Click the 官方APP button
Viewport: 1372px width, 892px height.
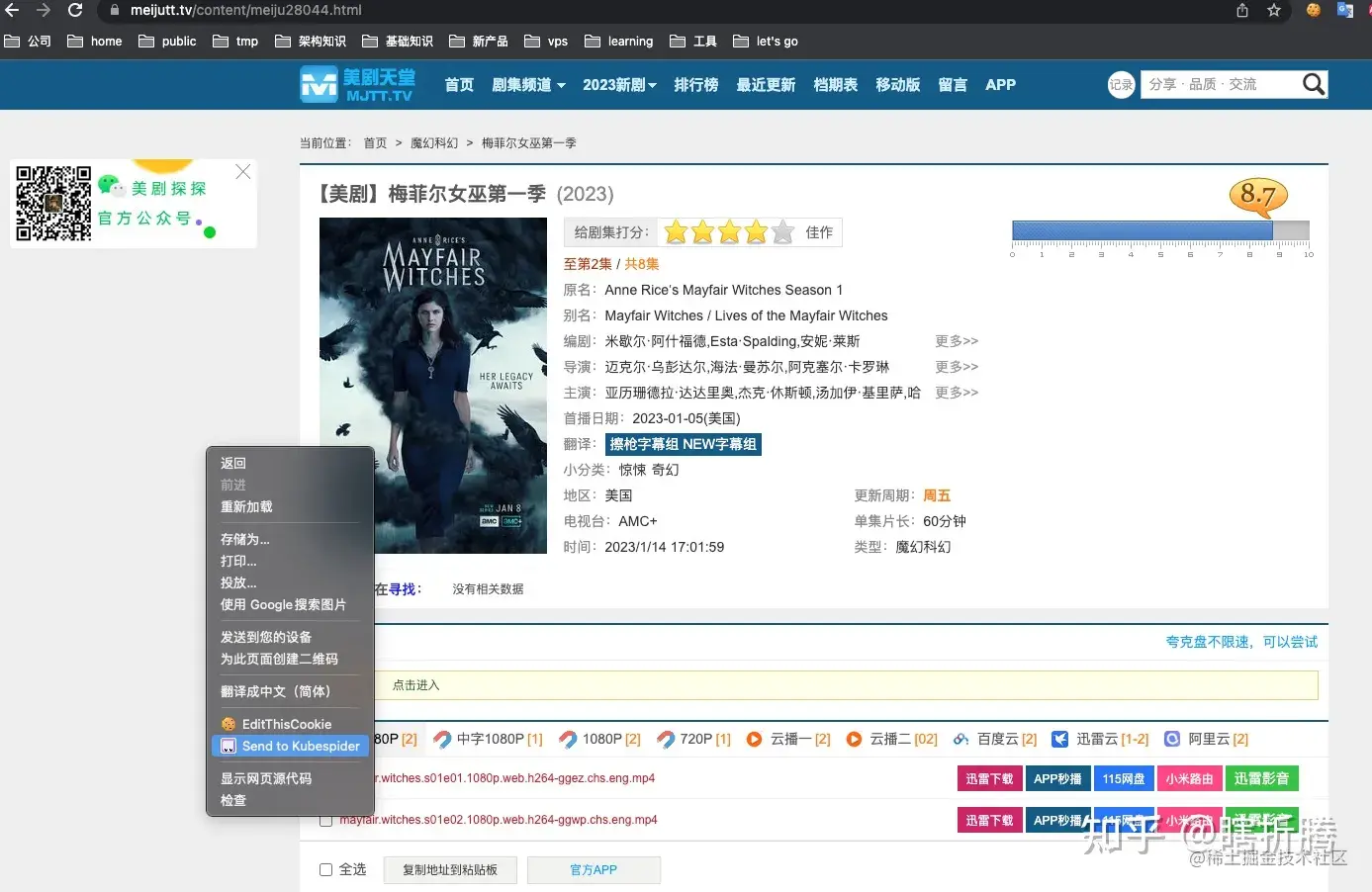(594, 869)
